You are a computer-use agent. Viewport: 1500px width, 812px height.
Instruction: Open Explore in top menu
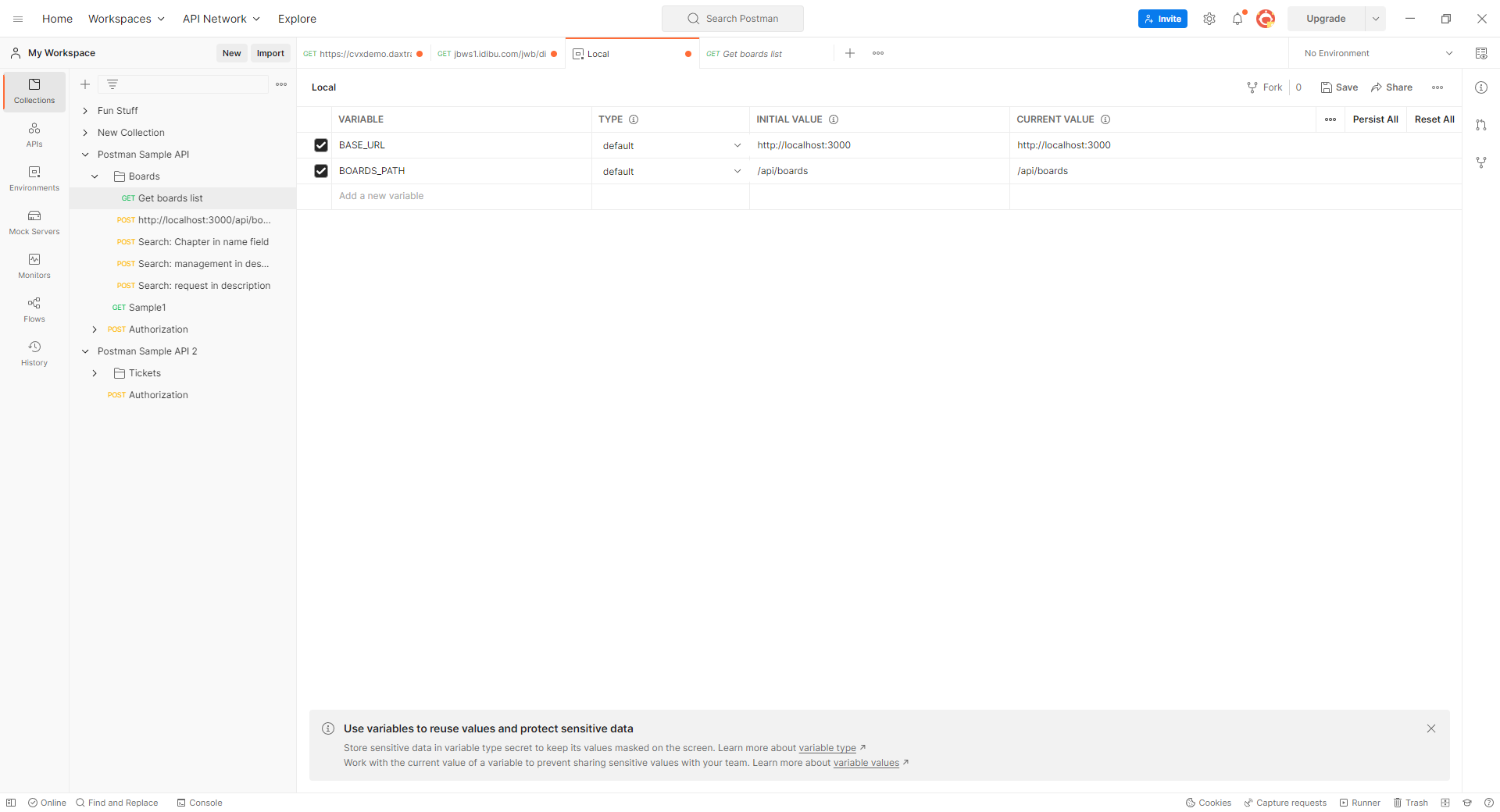click(297, 19)
